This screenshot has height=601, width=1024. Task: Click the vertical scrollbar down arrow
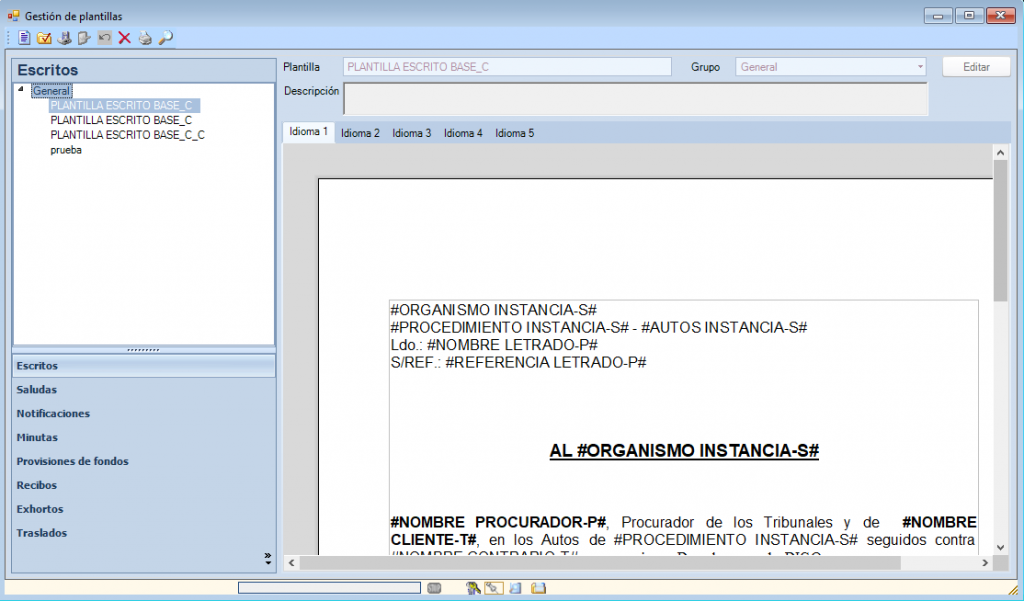coord(1000,544)
